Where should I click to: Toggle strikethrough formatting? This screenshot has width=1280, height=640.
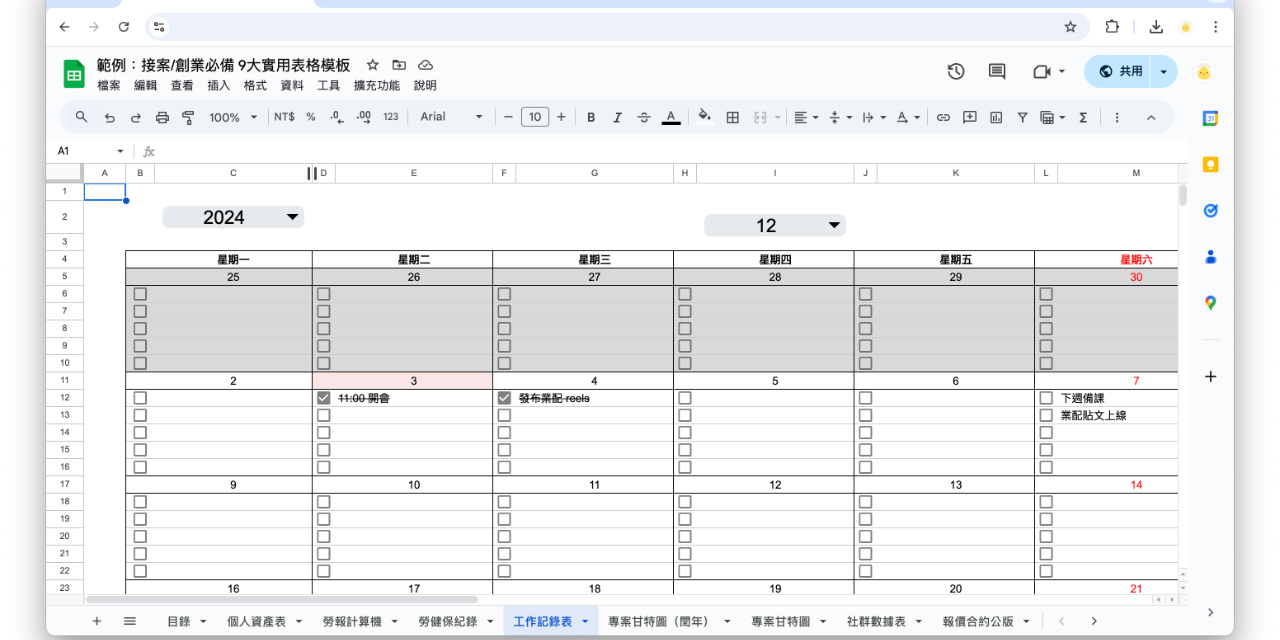tap(644, 117)
